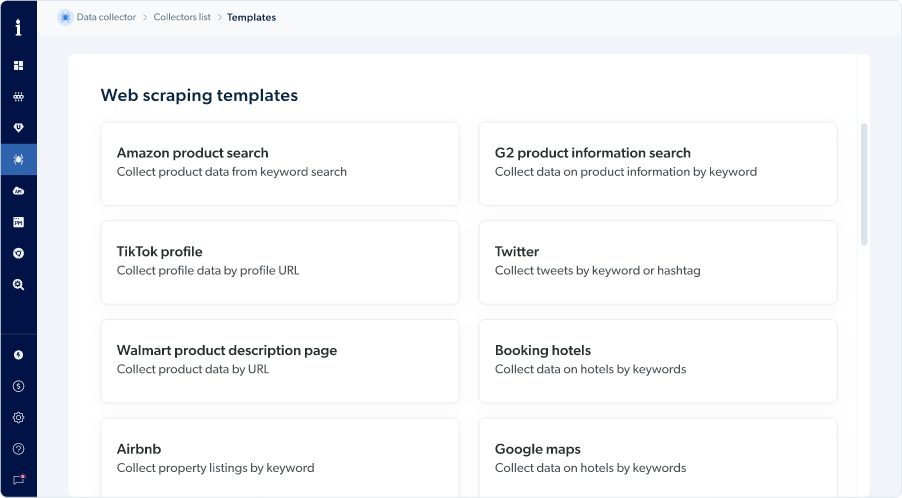Open the cloud icon in the sidebar
The height and width of the screenshot is (498, 902).
pos(18,191)
